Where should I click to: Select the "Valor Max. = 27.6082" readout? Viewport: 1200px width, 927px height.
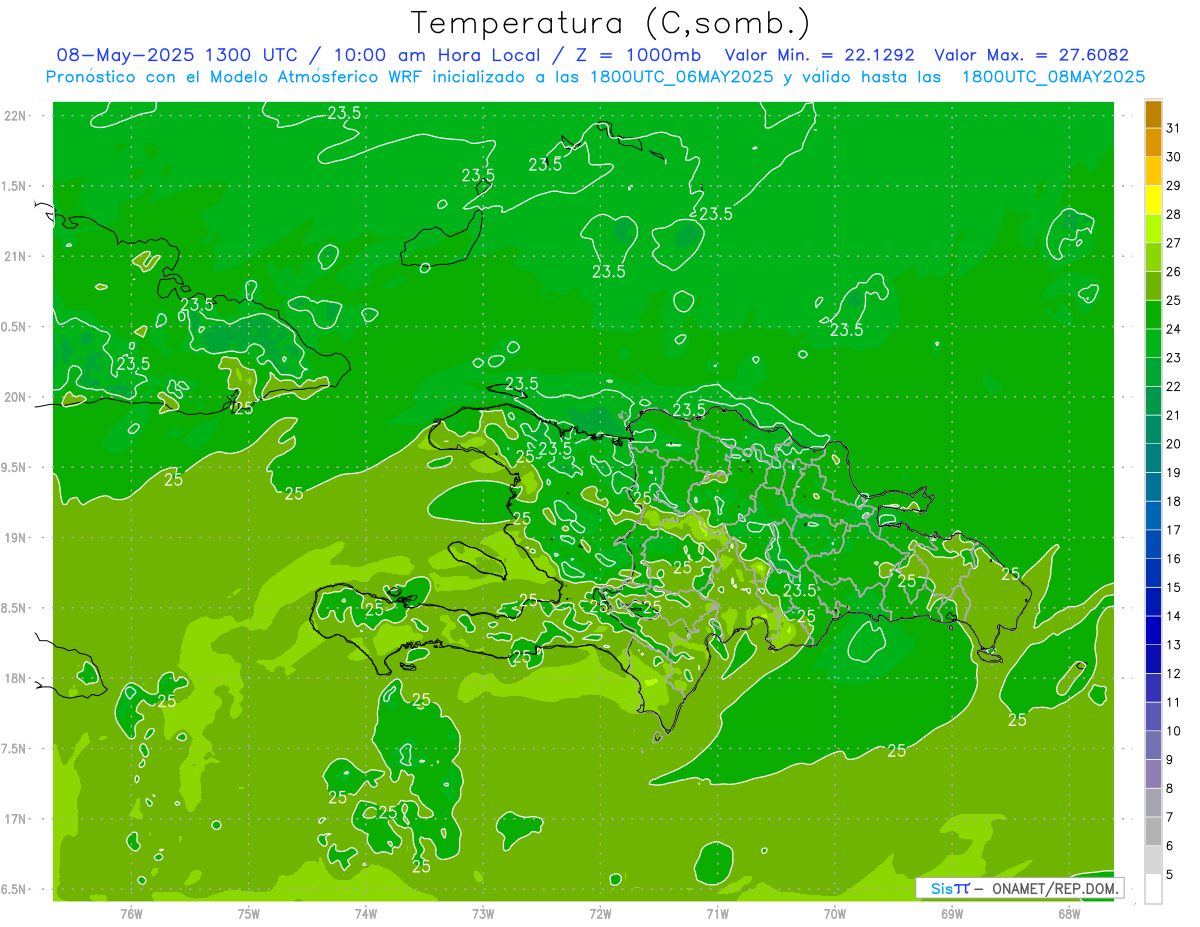coord(1031,55)
